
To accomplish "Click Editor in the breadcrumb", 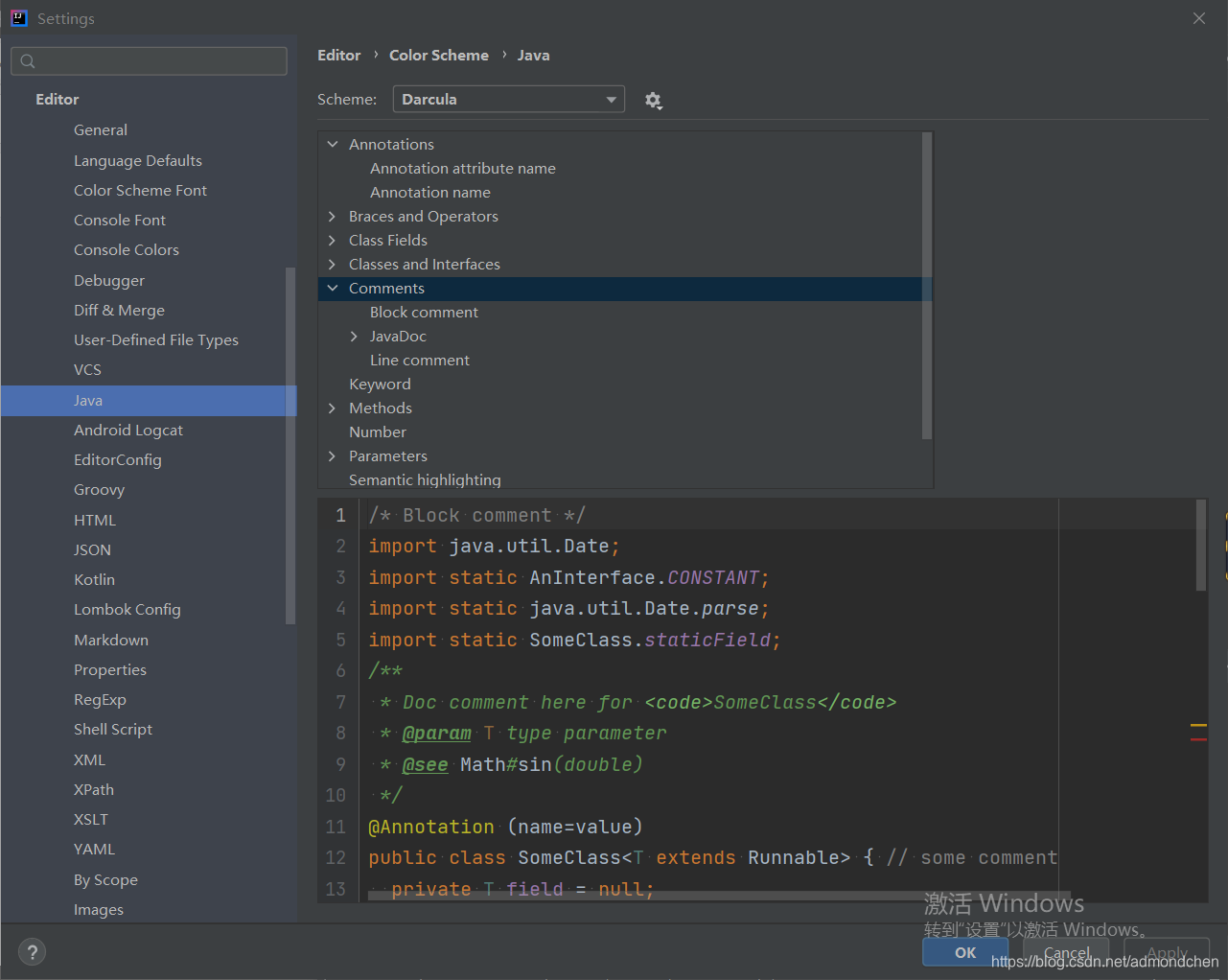I will 339,55.
